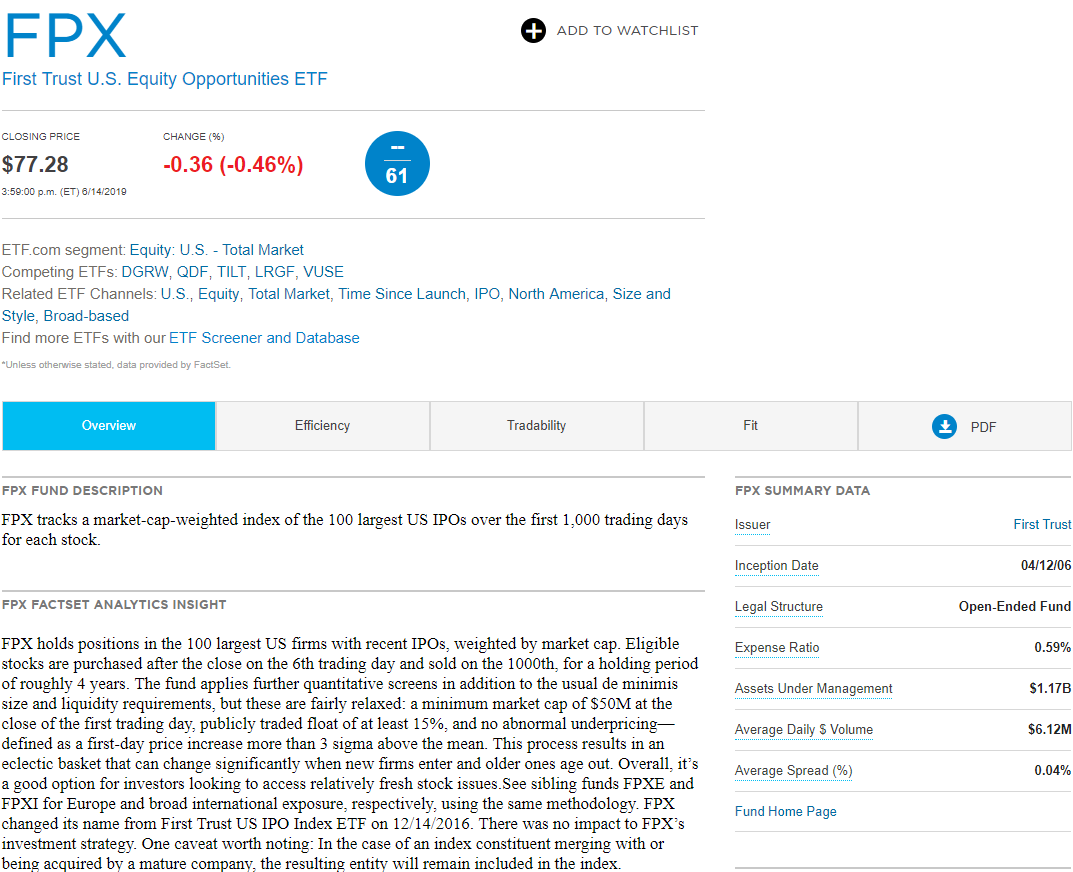Image resolution: width=1073 pixels, height=872 pixels.
Task: Open the Overview tab
Action: pyautogui.click(x=109, y=426)
